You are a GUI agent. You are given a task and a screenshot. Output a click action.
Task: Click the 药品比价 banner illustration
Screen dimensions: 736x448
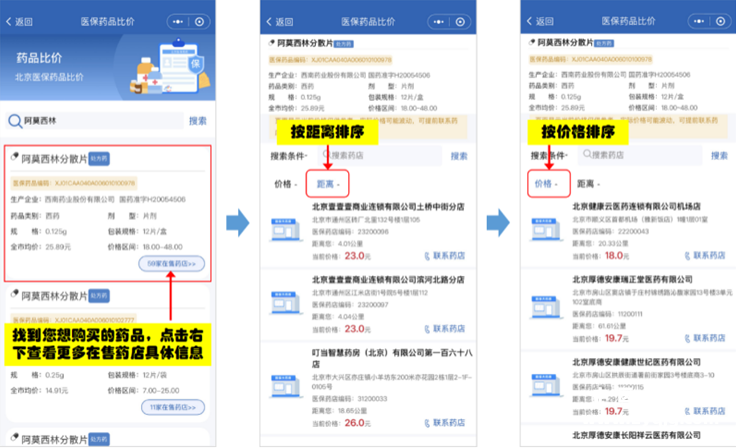(x=170, y=67)
